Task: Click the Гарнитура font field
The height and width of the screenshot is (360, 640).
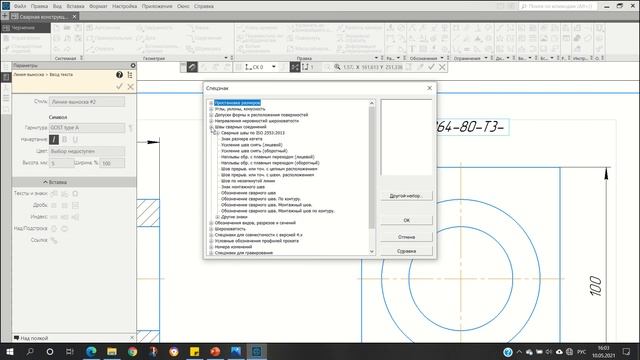Action: tap(87, 128)
